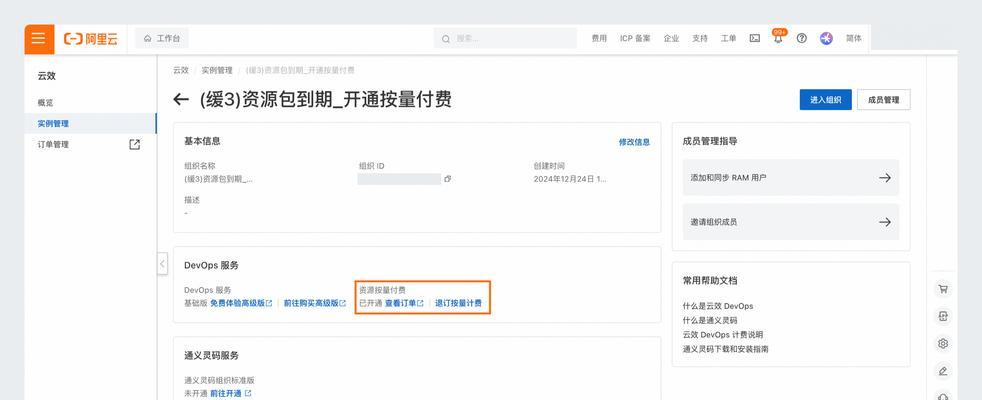Viewport: 982px width, 400px height.
Task: Click the 进入组织 button
Action: [825, 100]
